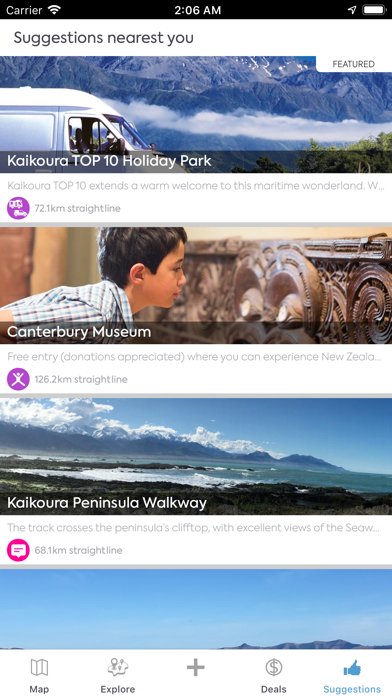
Task: Click the purple activity person icon
Action: click(x=18, y=379)
